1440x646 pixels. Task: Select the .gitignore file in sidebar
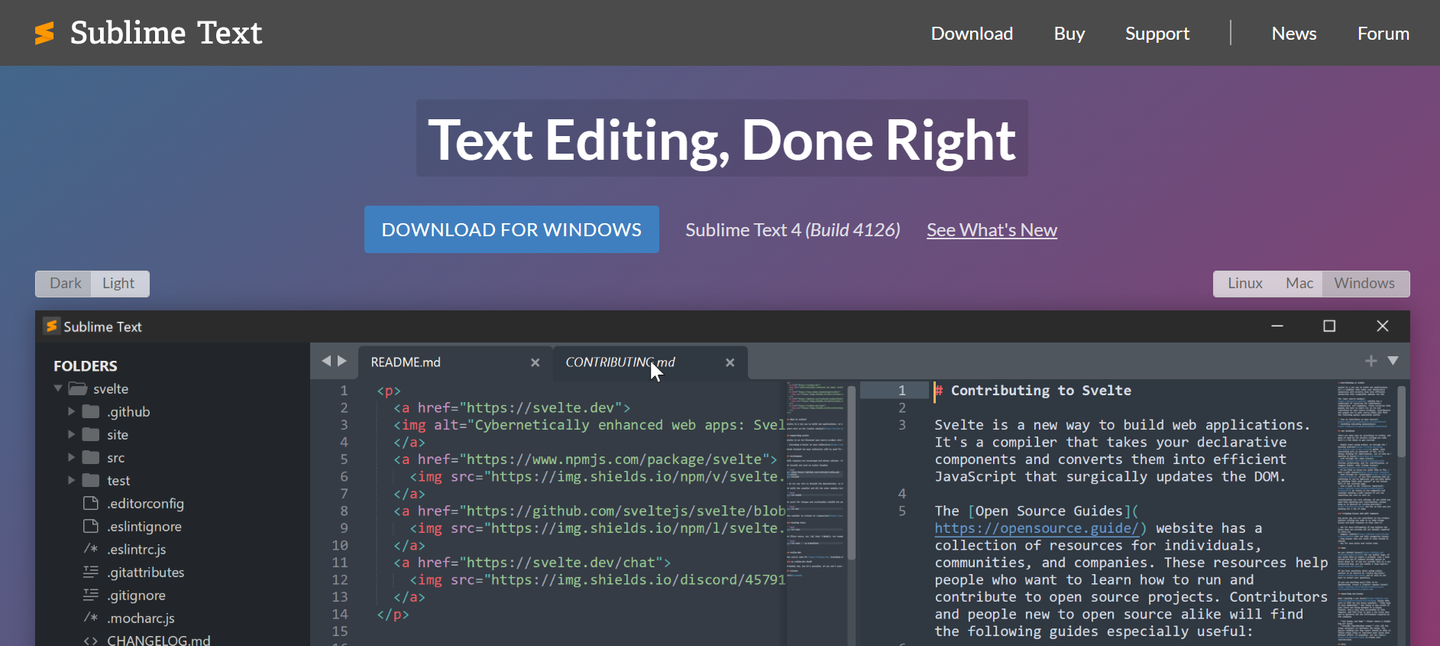point(136,595)
